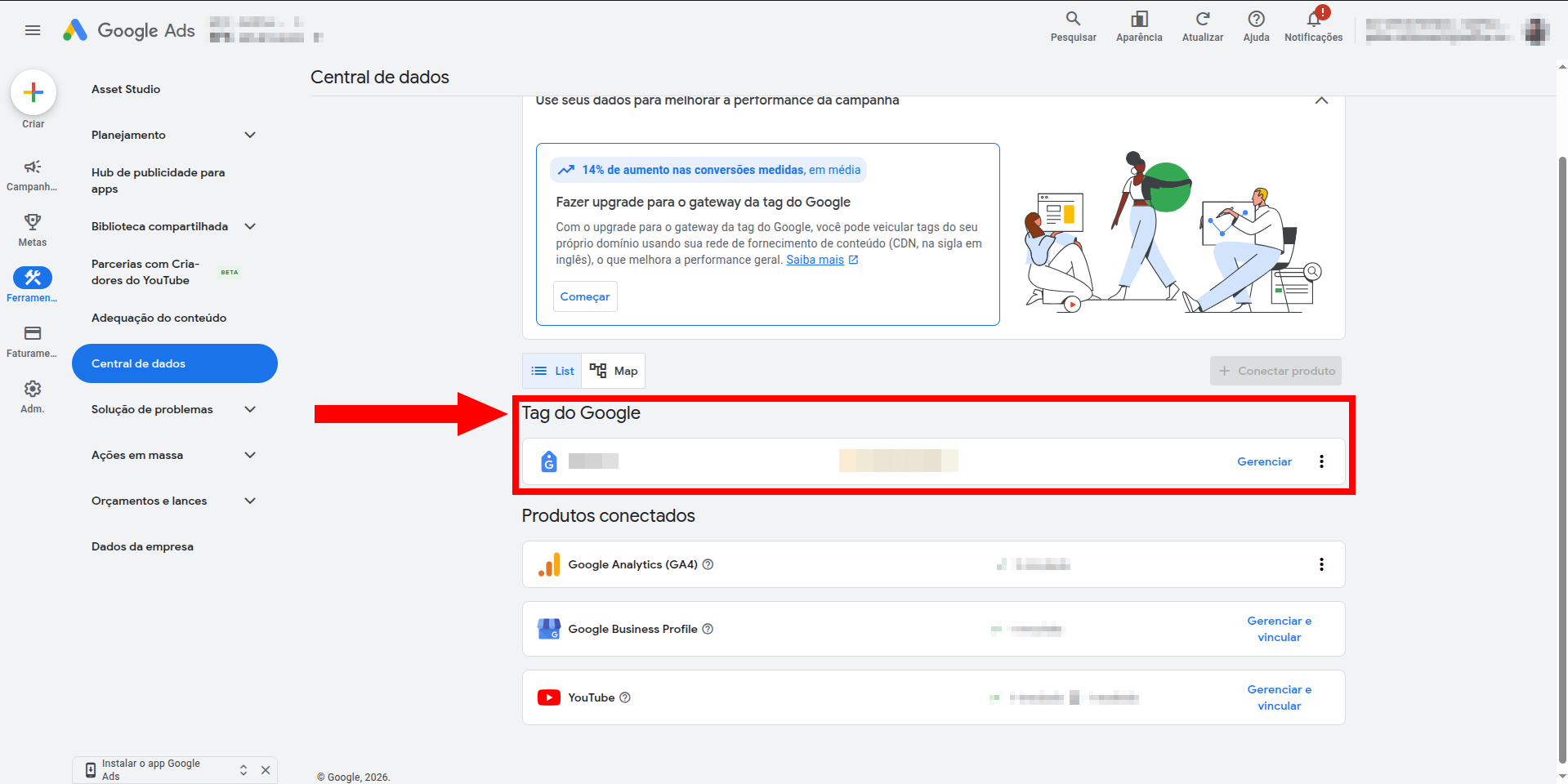Click the Conectar produto button
The image size is (1568, 784).
1276,371
